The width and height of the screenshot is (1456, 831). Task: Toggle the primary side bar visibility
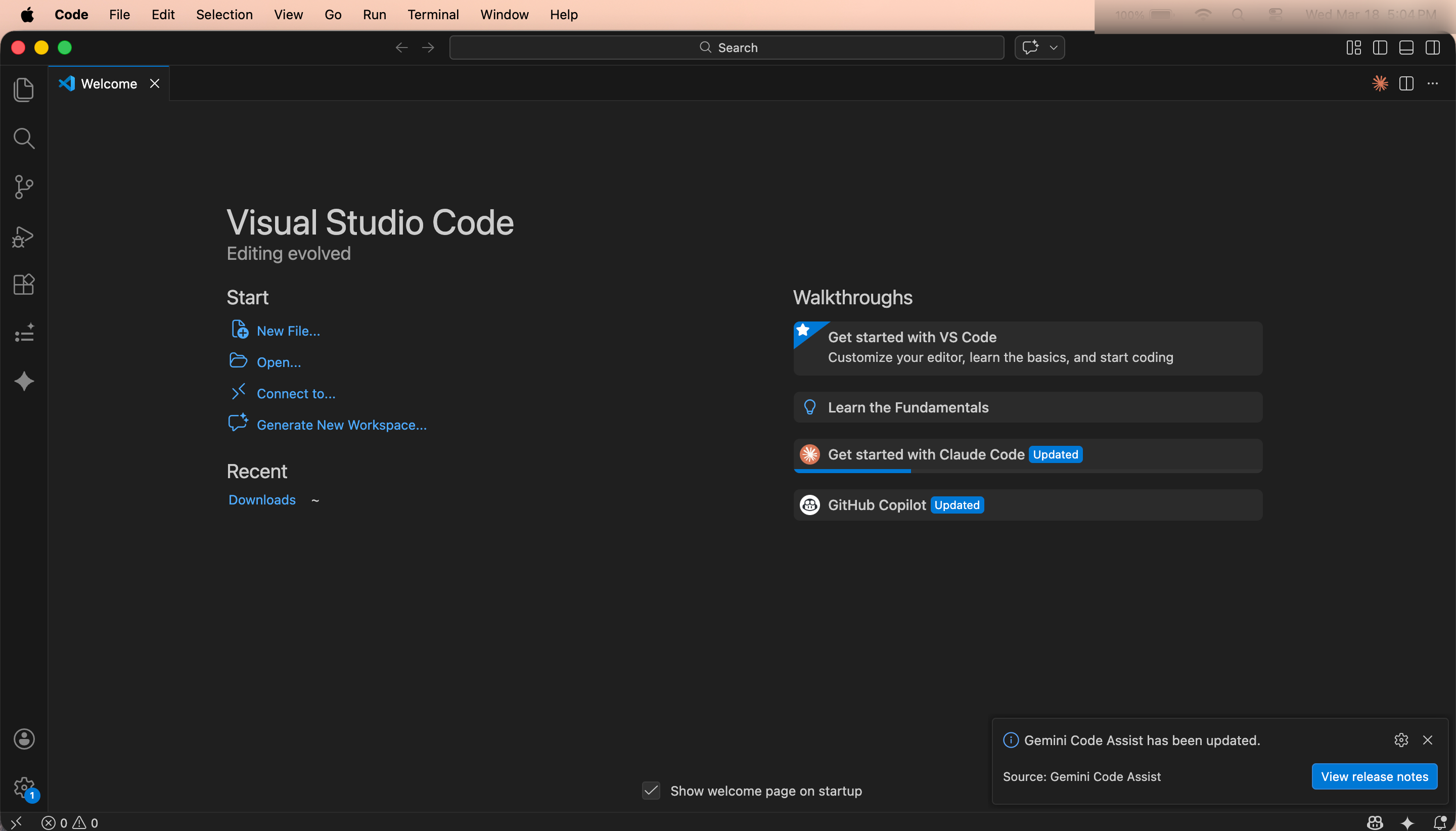point(1380,48)
